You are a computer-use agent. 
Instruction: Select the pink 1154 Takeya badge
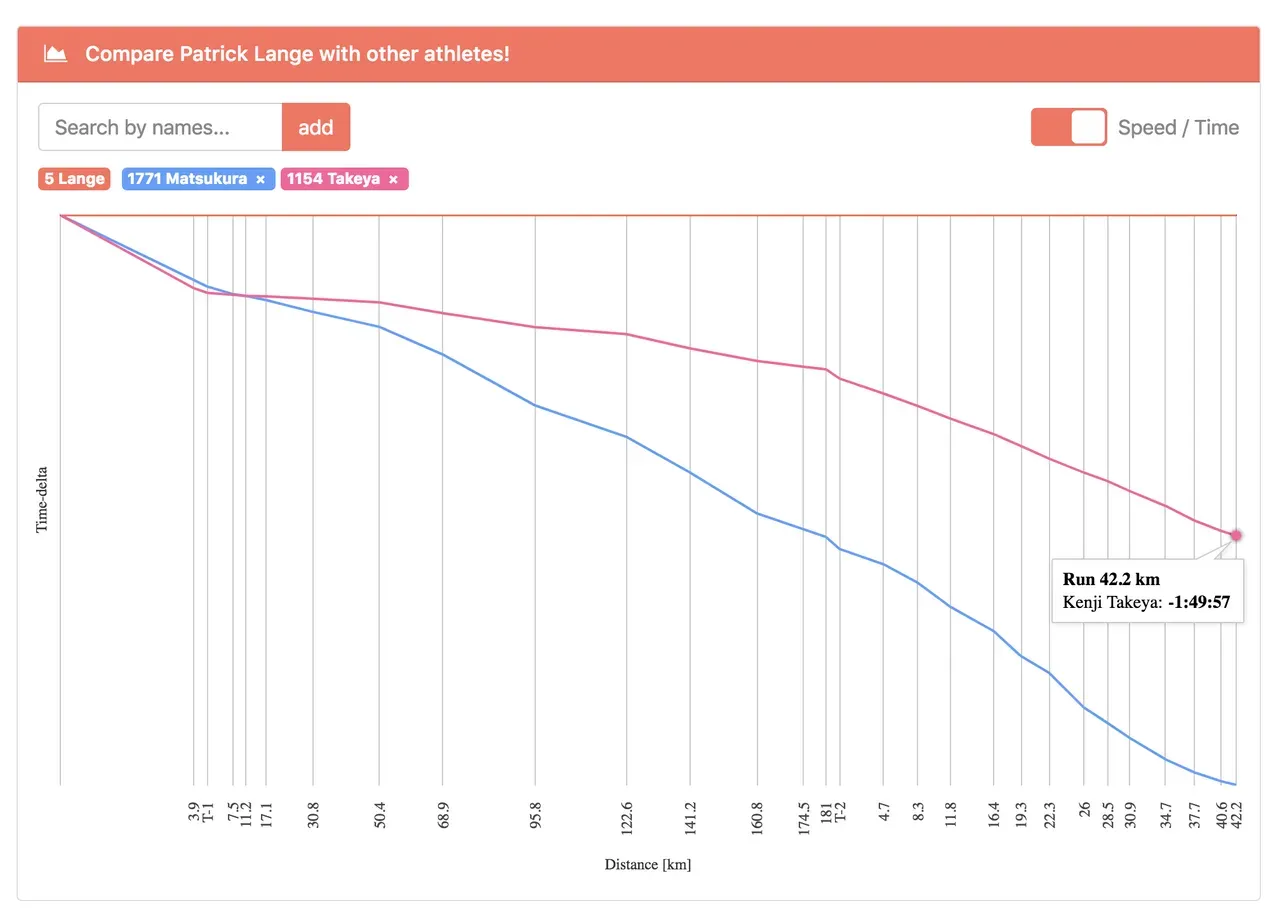[x=337, y=179]
